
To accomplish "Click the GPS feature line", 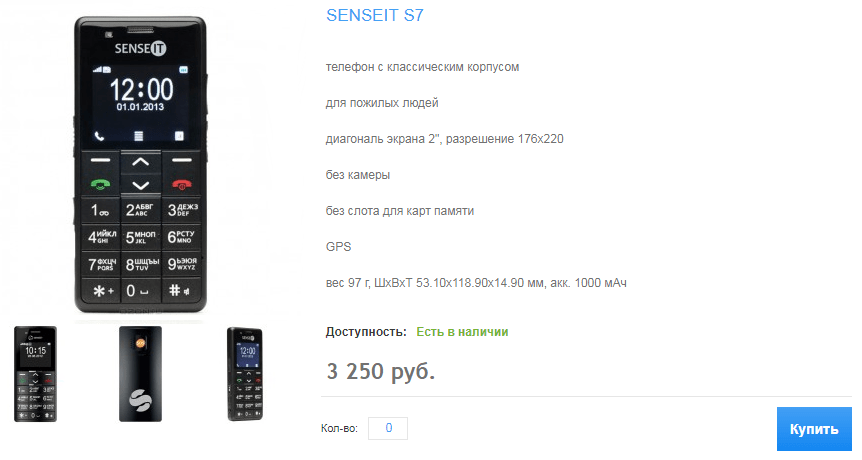I will [x=338, y=247].
